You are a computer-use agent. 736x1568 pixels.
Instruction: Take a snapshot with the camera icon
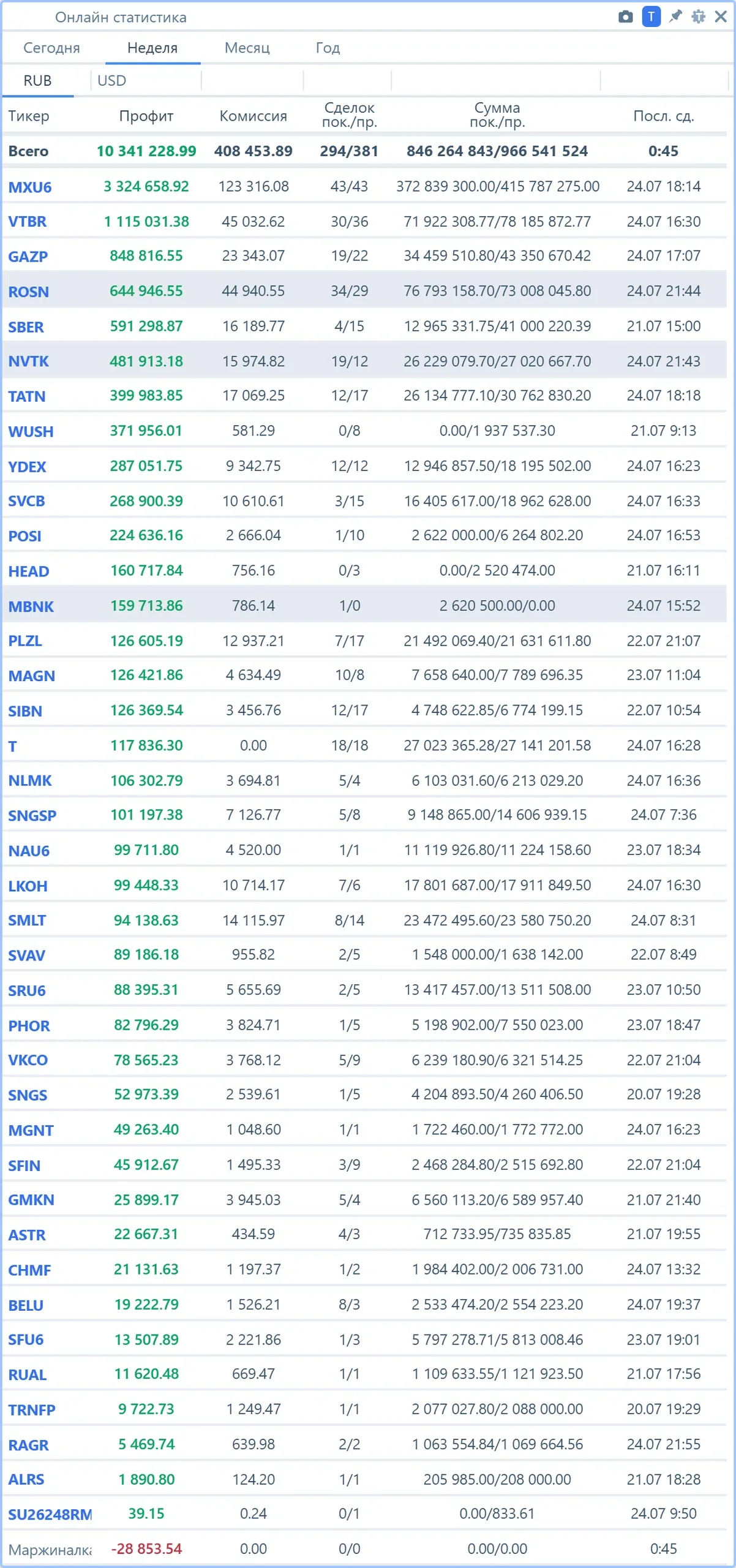tap(625, 17)
